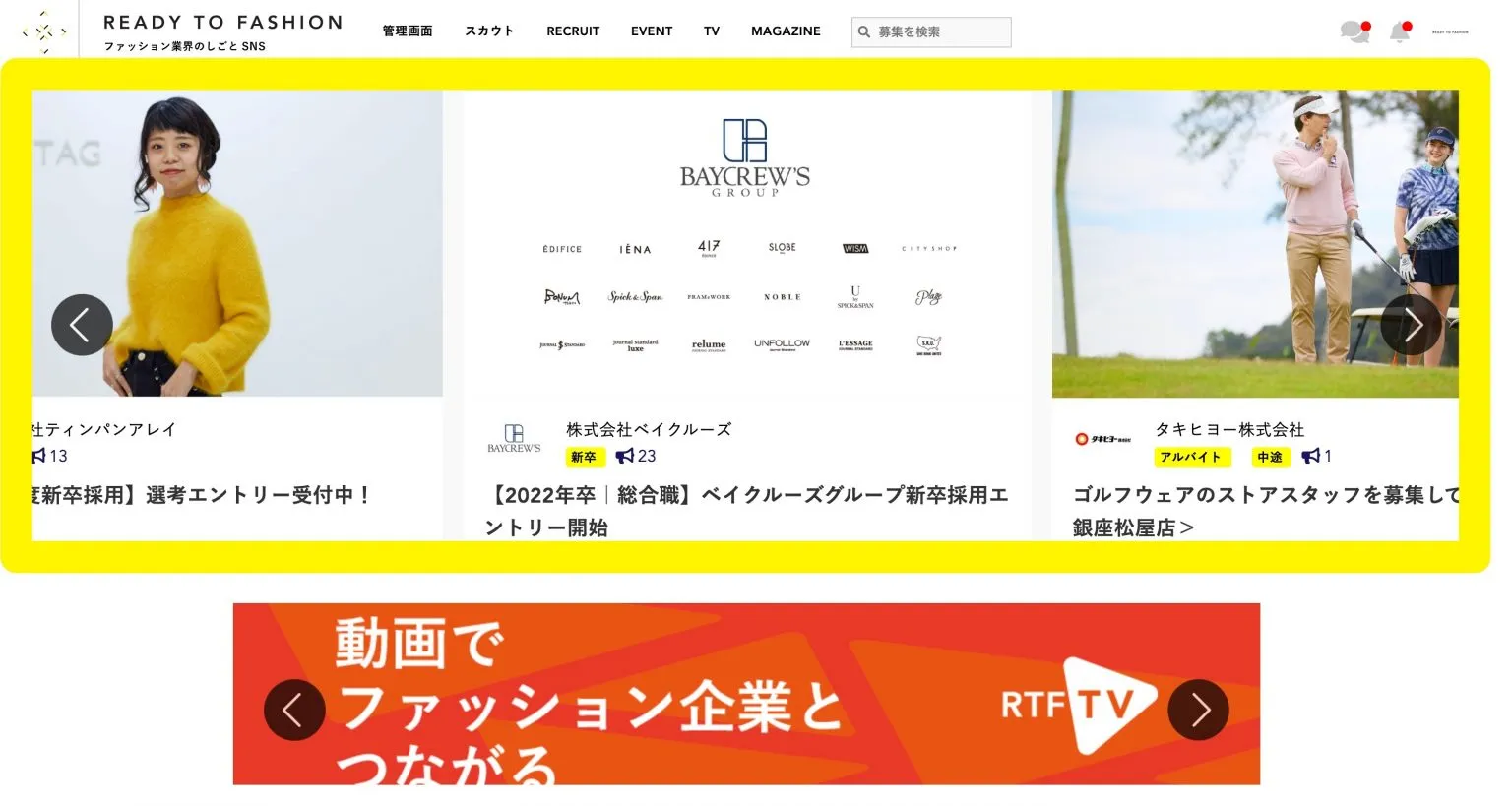Image resolution: width=1512 pixels, height=806 pixels.
Task: Click the megaphone icon beside count 23
Action: pos(624,456)
